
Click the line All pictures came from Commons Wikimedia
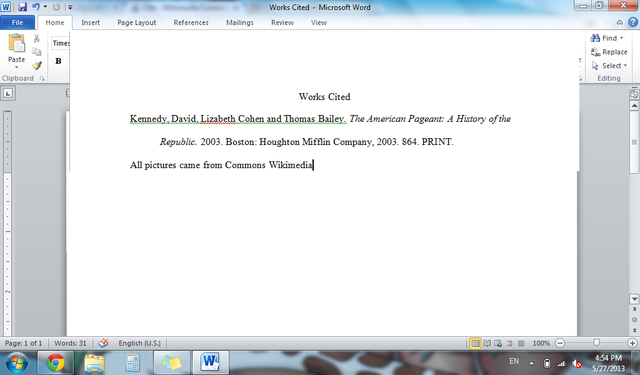221,165
